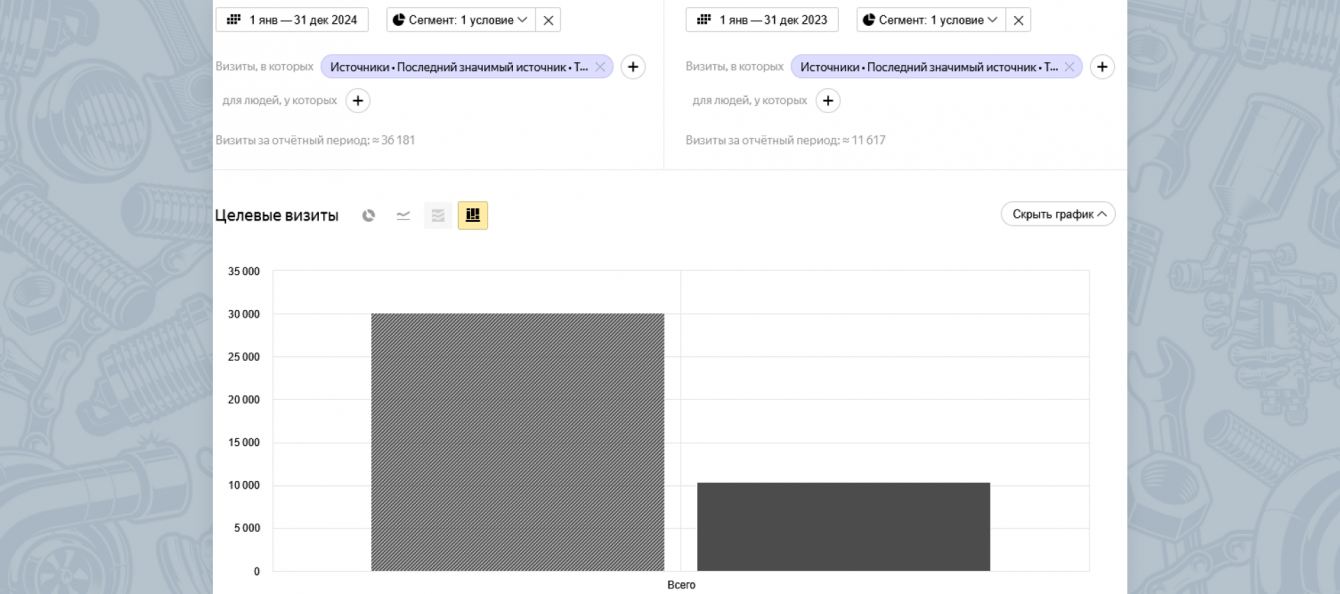
Task: Edit the 2024 source filter chip text
Action: point(459,67)
